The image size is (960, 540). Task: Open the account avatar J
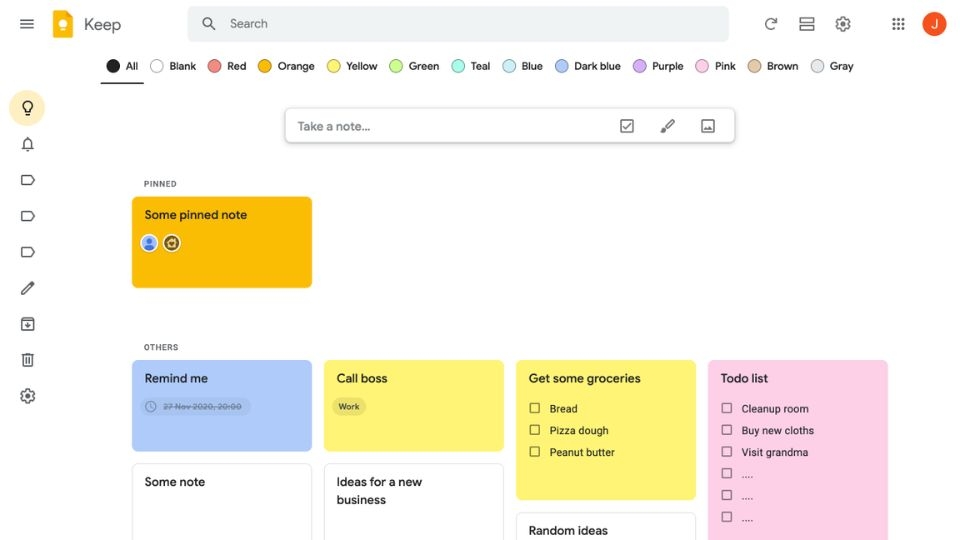click(934, 24)
